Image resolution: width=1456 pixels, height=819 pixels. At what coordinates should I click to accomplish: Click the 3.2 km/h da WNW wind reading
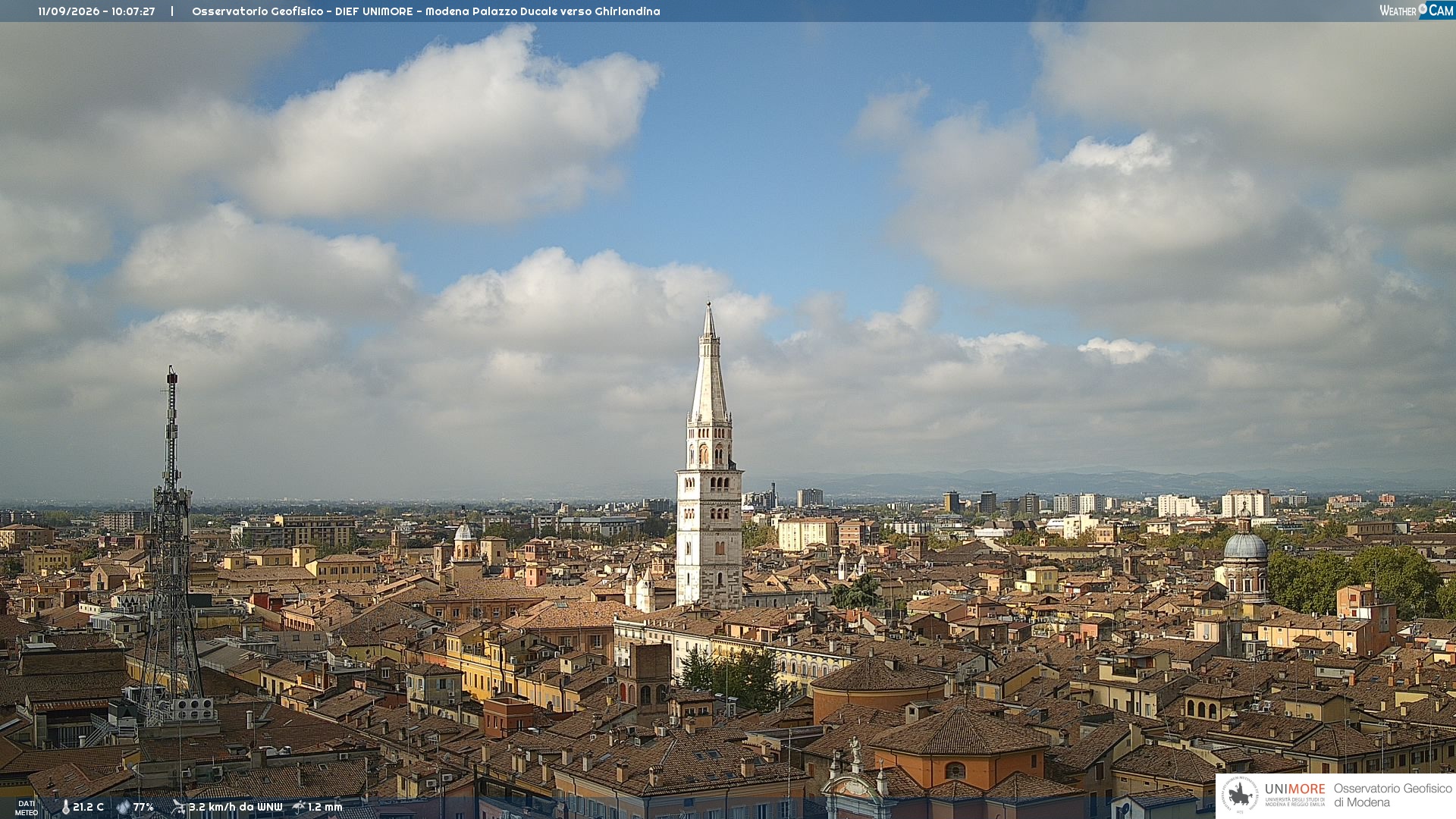(235, 807)
